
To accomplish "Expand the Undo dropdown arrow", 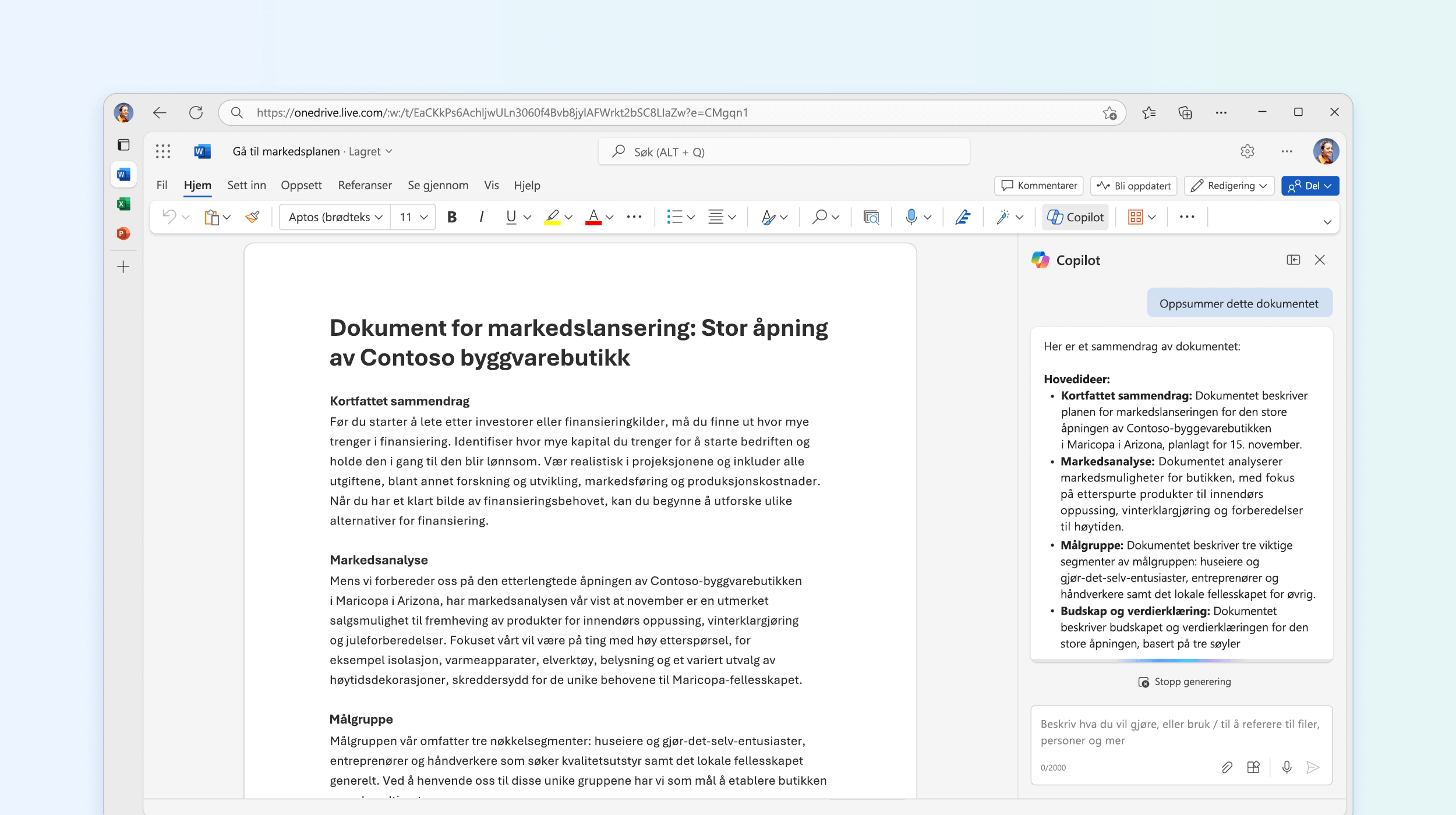I will click(x=186, y=217).
